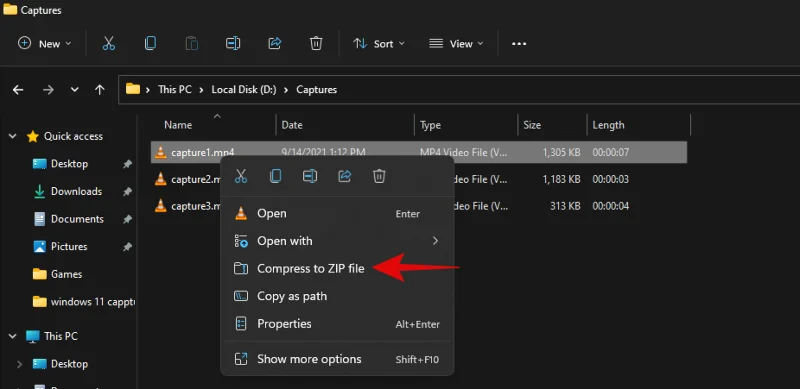
Task: Sort by the Type column header
Action: 430,125
